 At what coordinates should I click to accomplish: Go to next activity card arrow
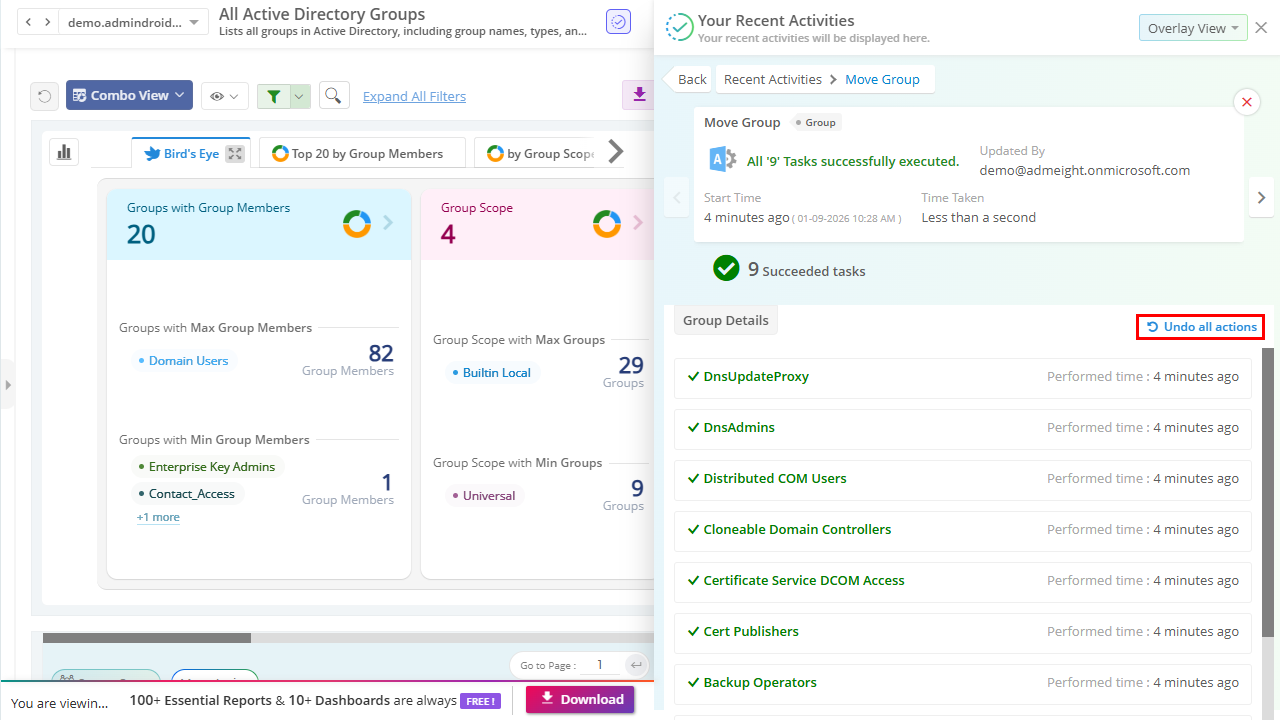(x=1262, y=198)
